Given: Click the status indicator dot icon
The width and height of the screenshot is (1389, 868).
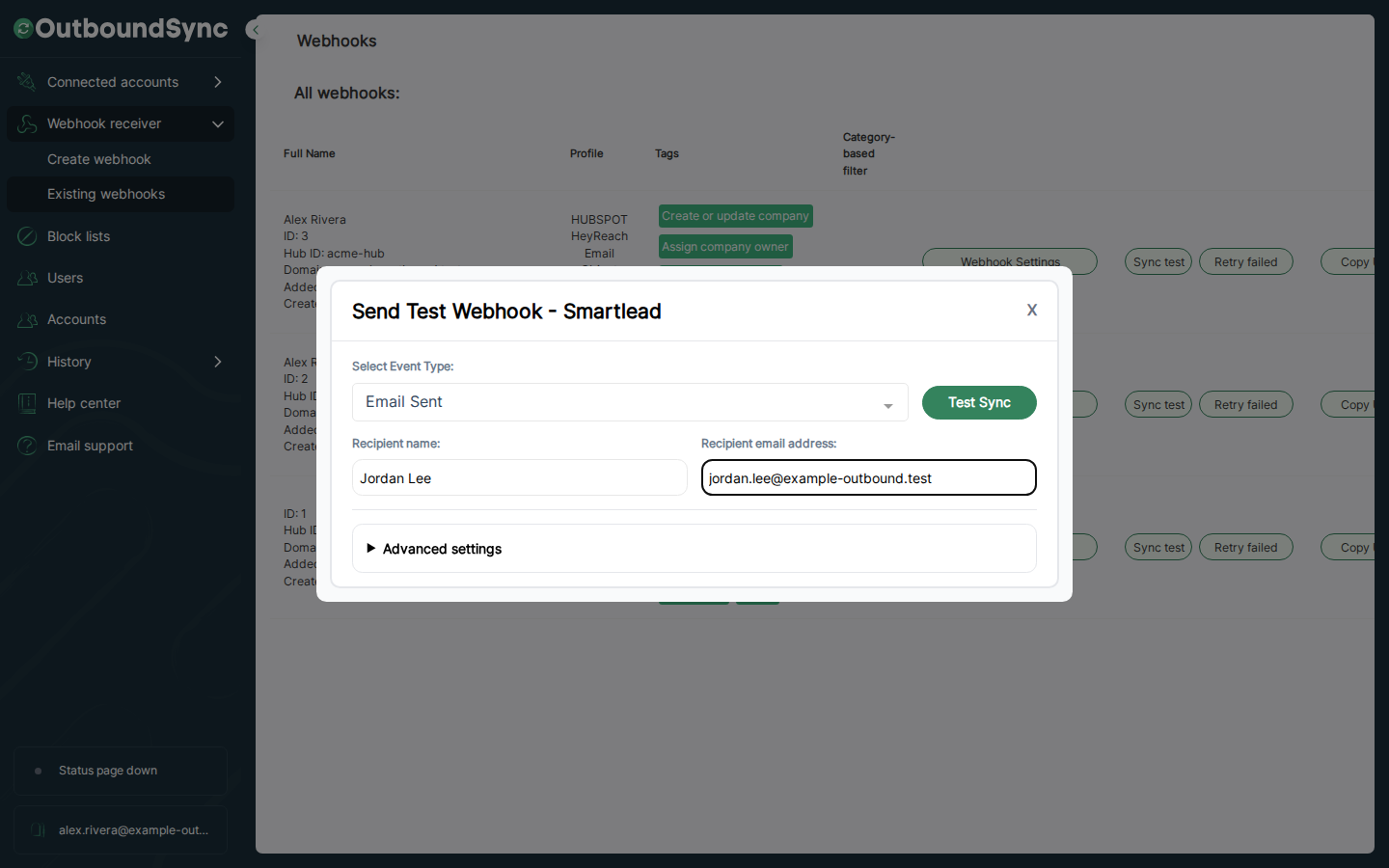Looking at the screenshot, I should point(38,771).
